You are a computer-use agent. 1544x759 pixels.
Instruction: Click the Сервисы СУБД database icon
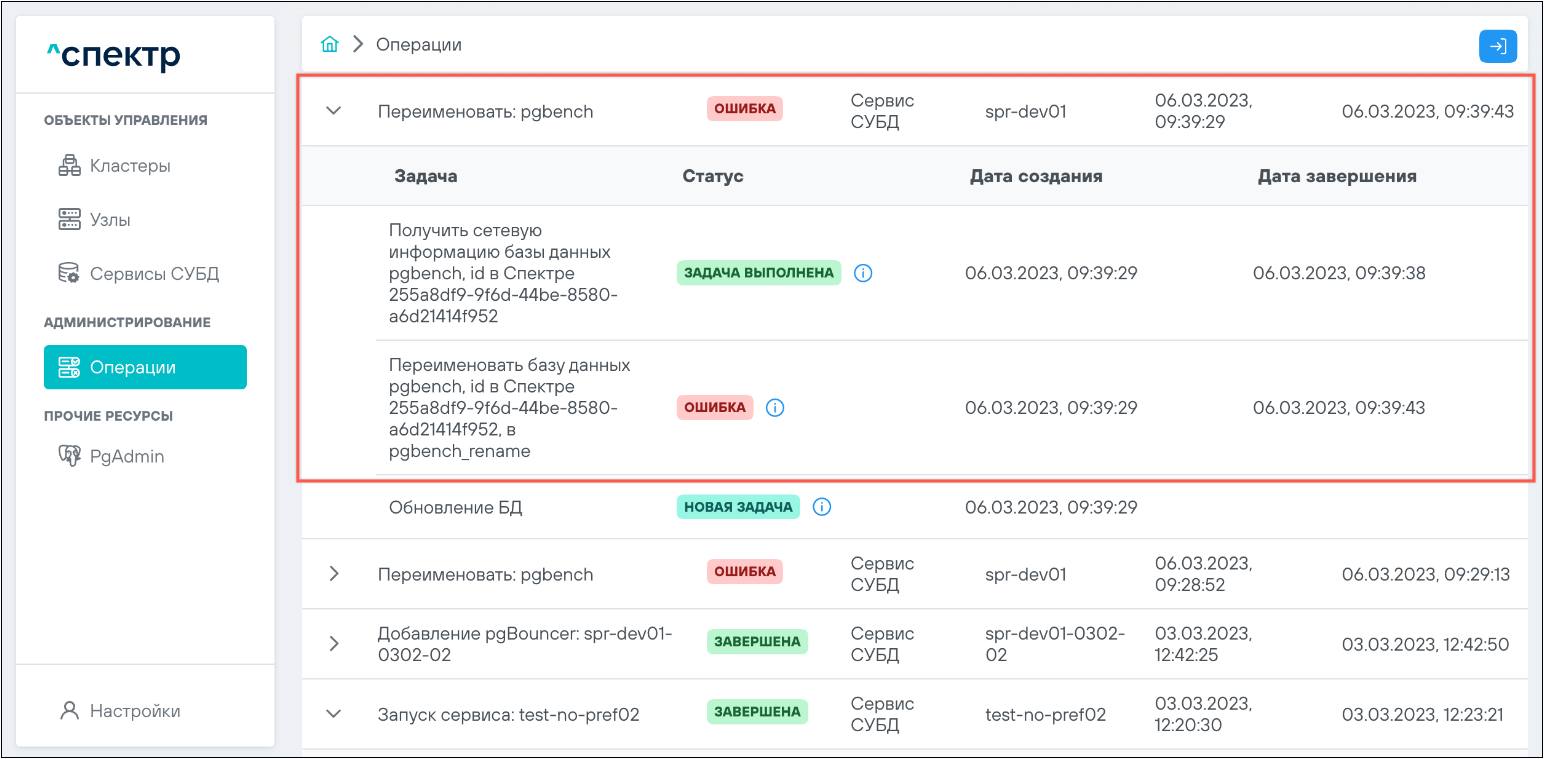click(69, 274)
